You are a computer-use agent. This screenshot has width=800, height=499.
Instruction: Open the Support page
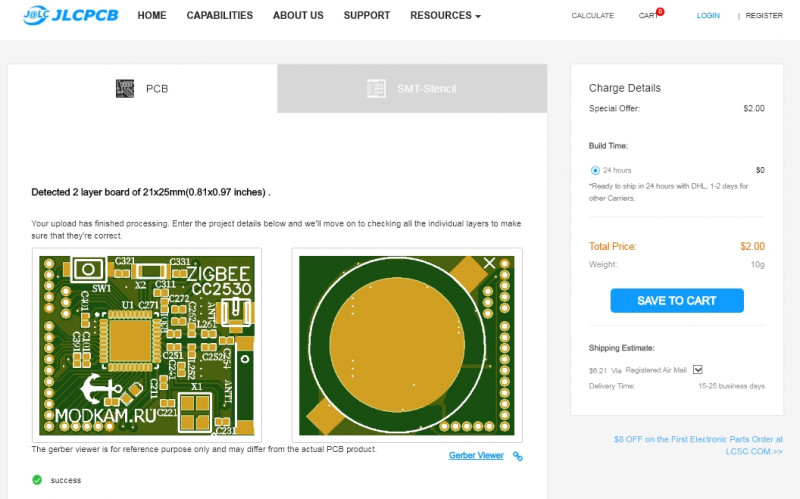tap(367, 16)
